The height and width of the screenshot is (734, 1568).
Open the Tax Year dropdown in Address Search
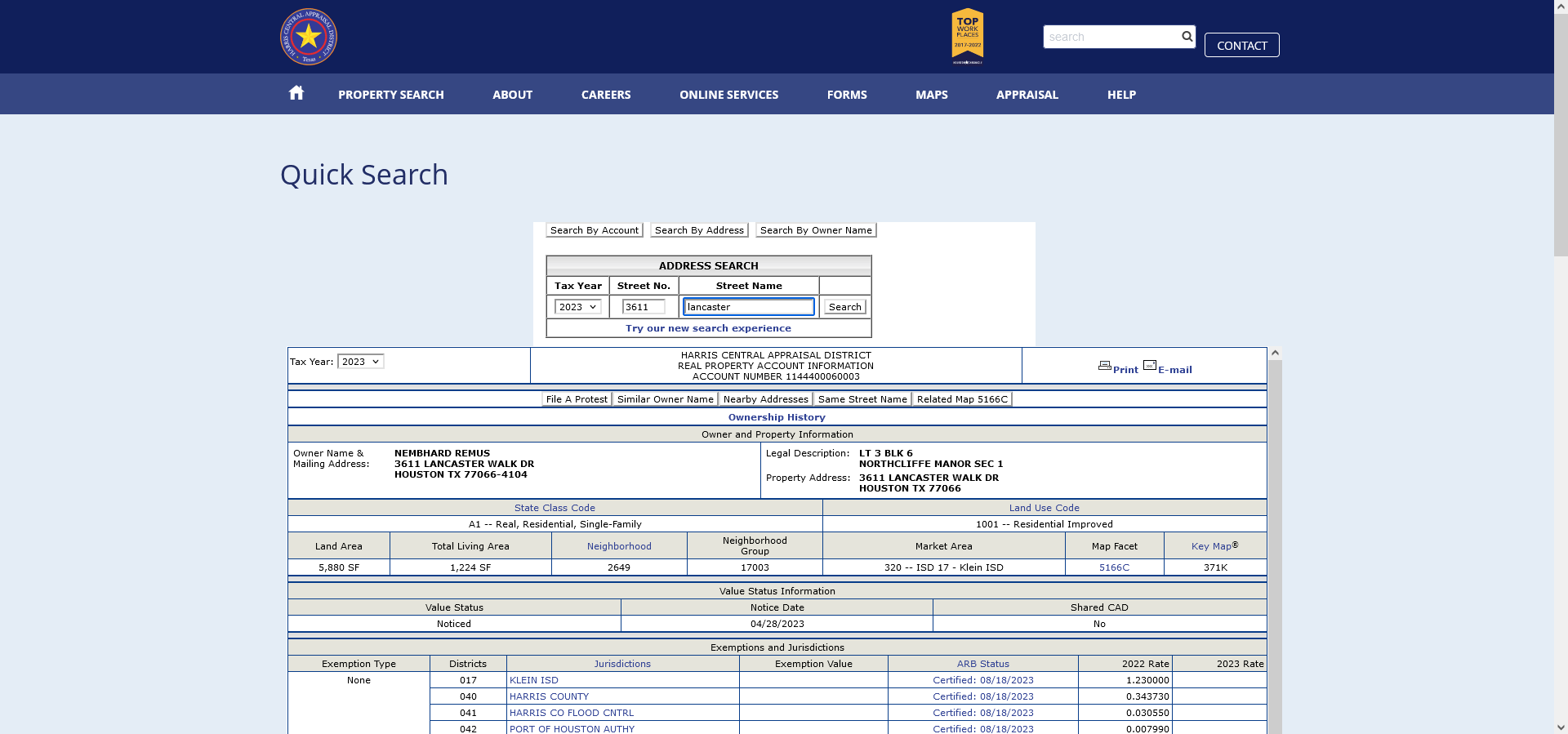point(577,307)
